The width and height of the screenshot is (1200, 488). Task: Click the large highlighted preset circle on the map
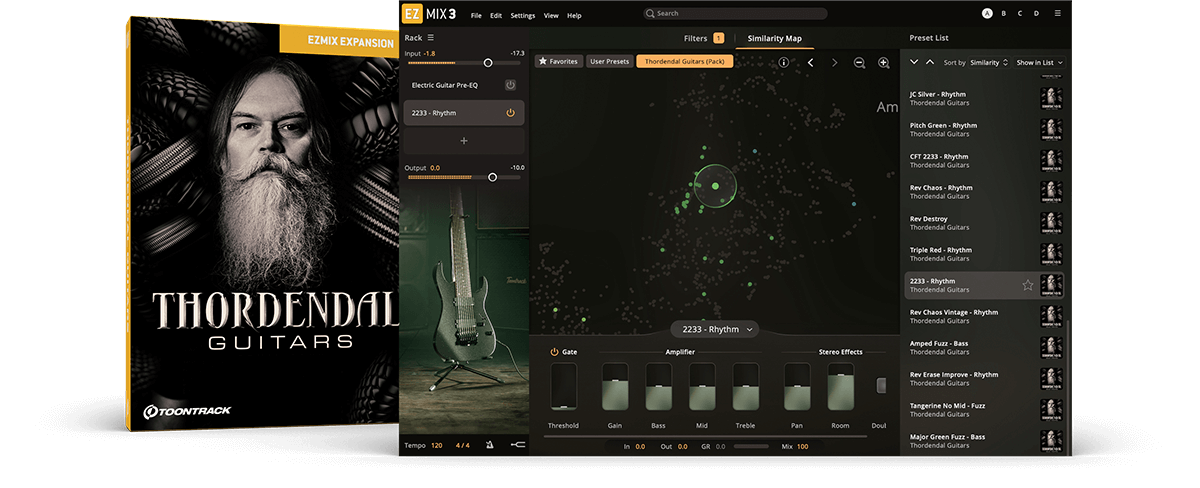pos(715,185)
